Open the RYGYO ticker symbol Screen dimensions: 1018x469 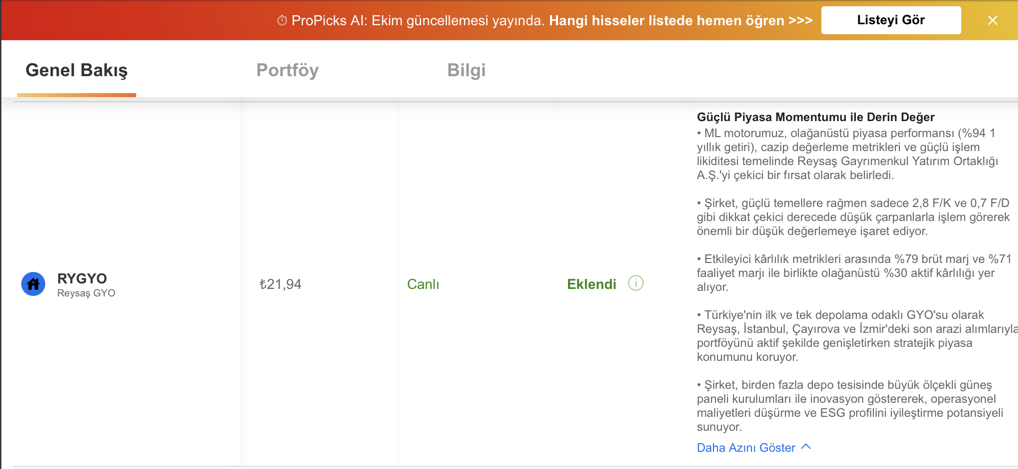[x=81, y=278]
